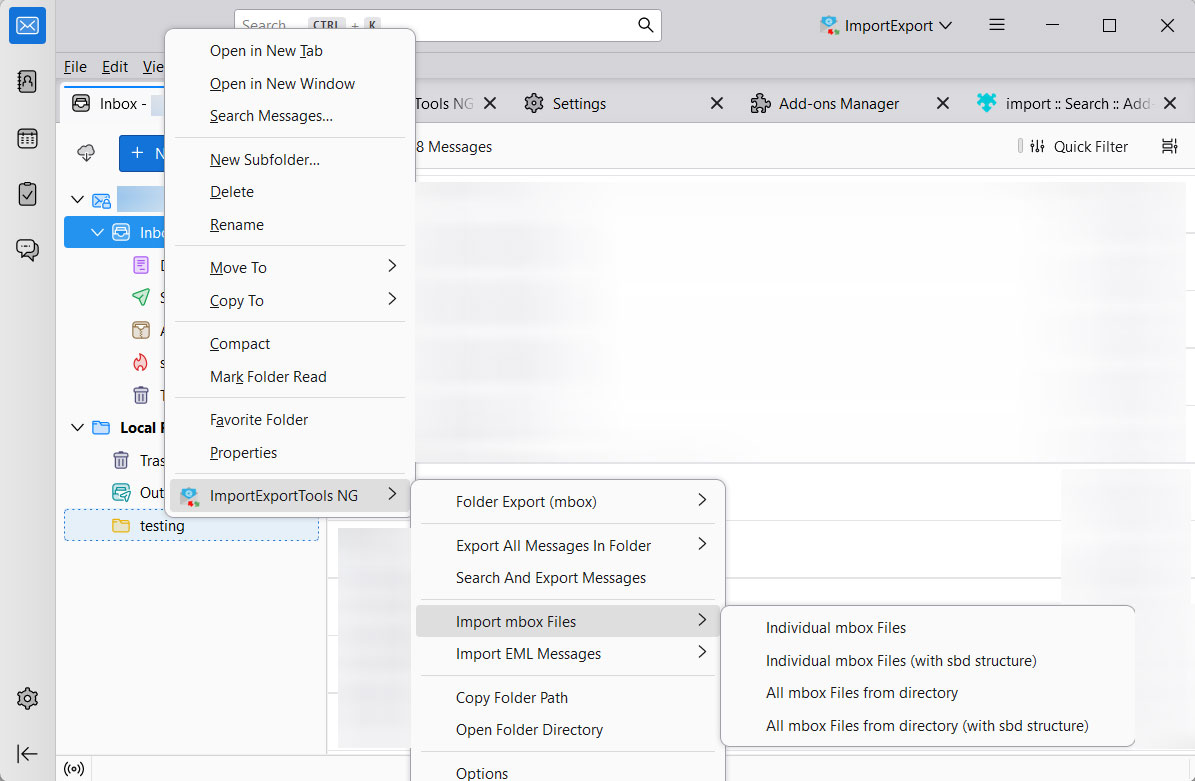This screenshot has width=1195, height=781.
Task: Click Search And Export Messages
Action: coord(551,578)
